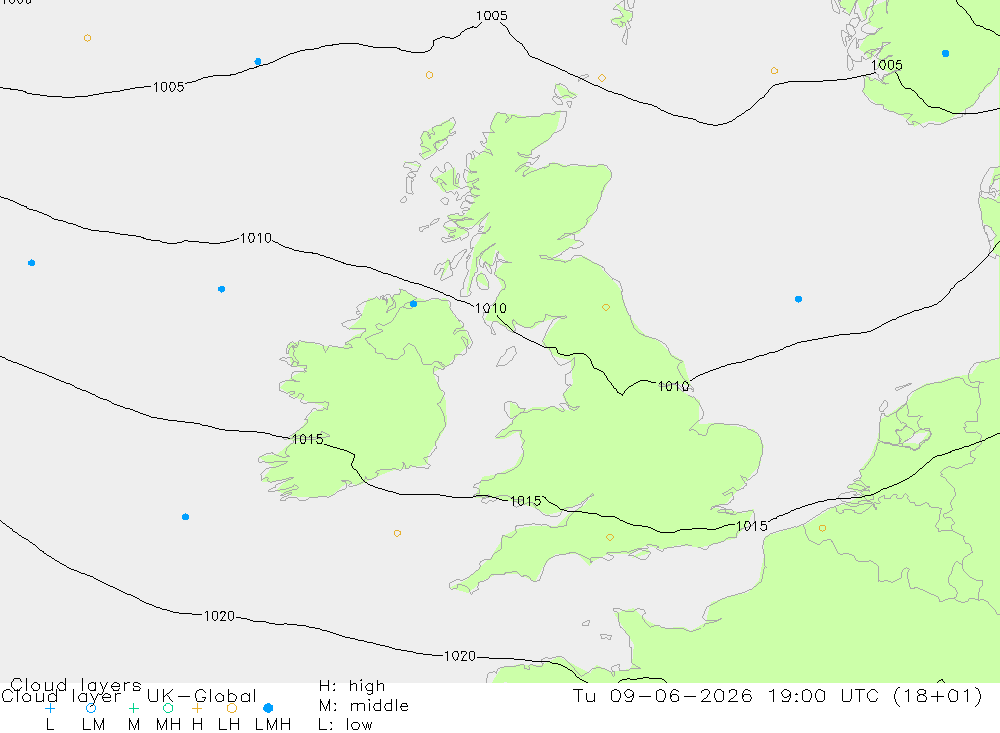This screenshot has width=1000, height=733.
Task: Click the LMH cloud marker over Norway
Action: [x=945, y=54]
